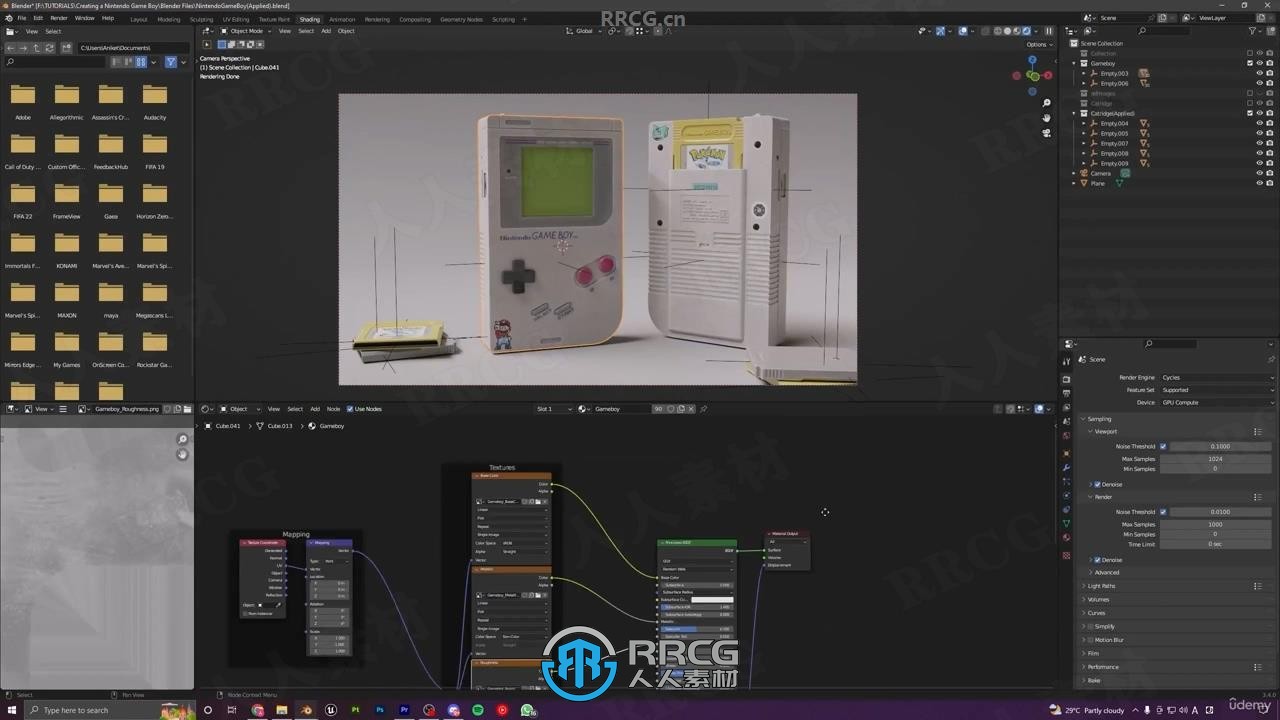Open the Add menu in the node editor
The height and width of the screenshot is (720, 1280).
tap(315, 409)
